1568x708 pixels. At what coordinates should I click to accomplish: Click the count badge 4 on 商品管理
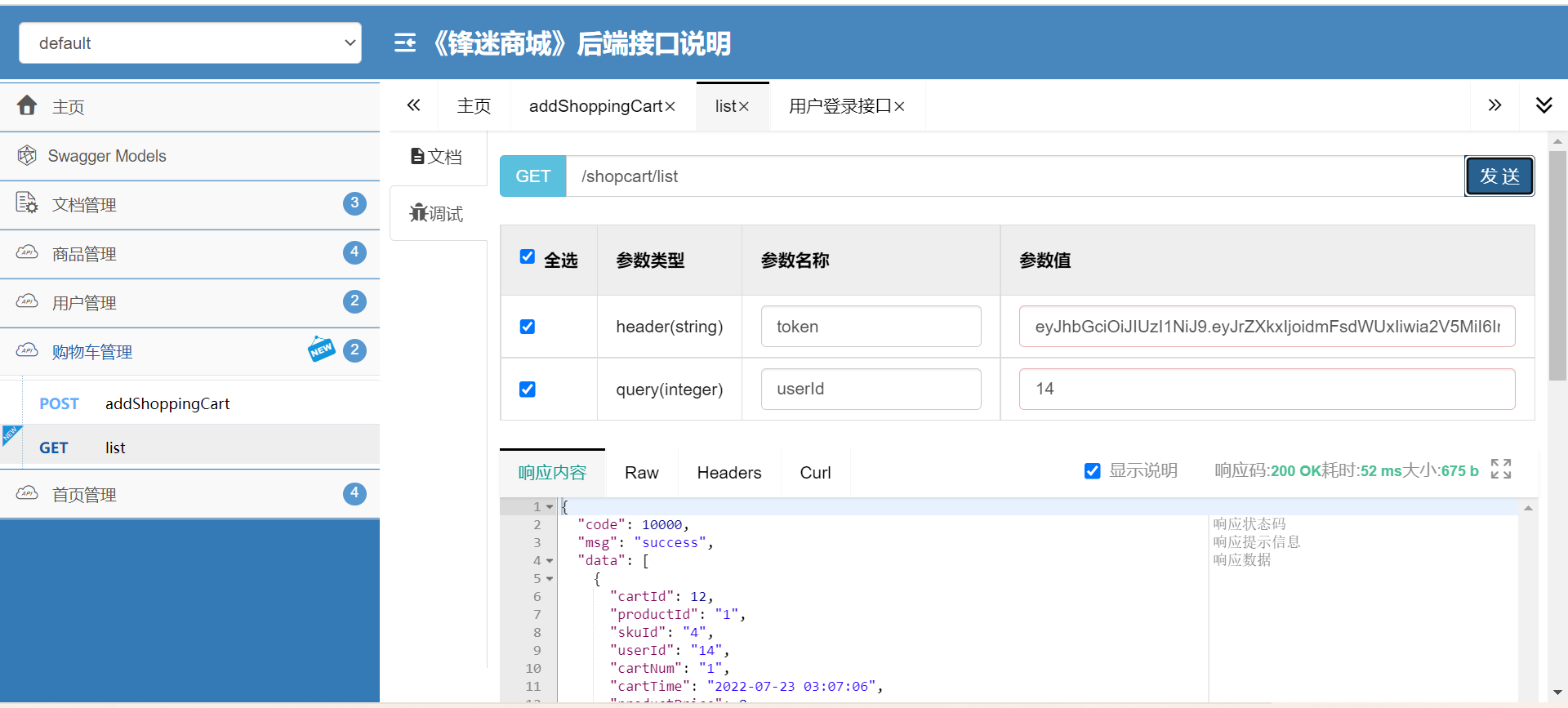tap(354, 252)
